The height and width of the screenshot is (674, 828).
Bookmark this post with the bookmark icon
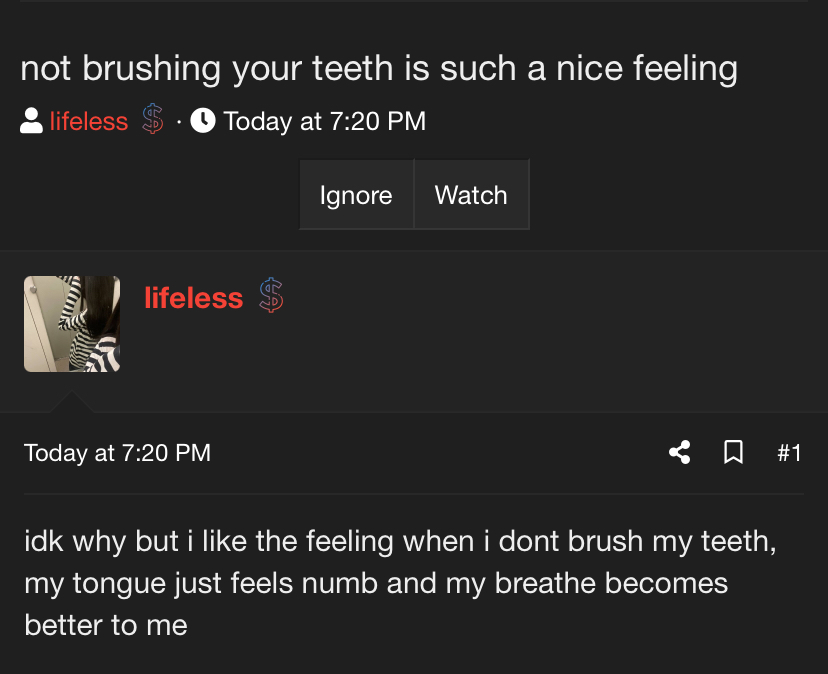(x=733, y=453)
